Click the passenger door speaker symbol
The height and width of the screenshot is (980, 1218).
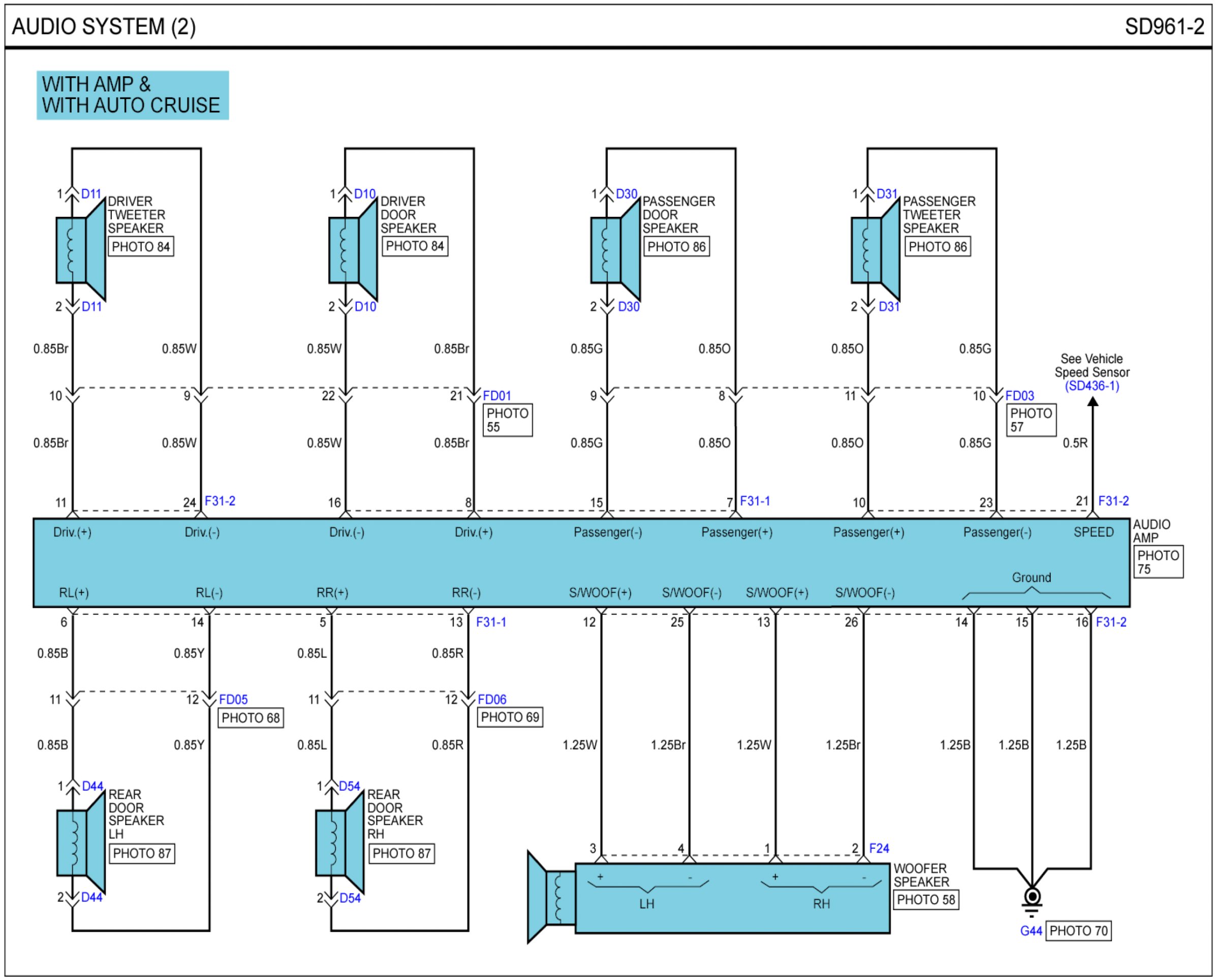pos(615,249)
